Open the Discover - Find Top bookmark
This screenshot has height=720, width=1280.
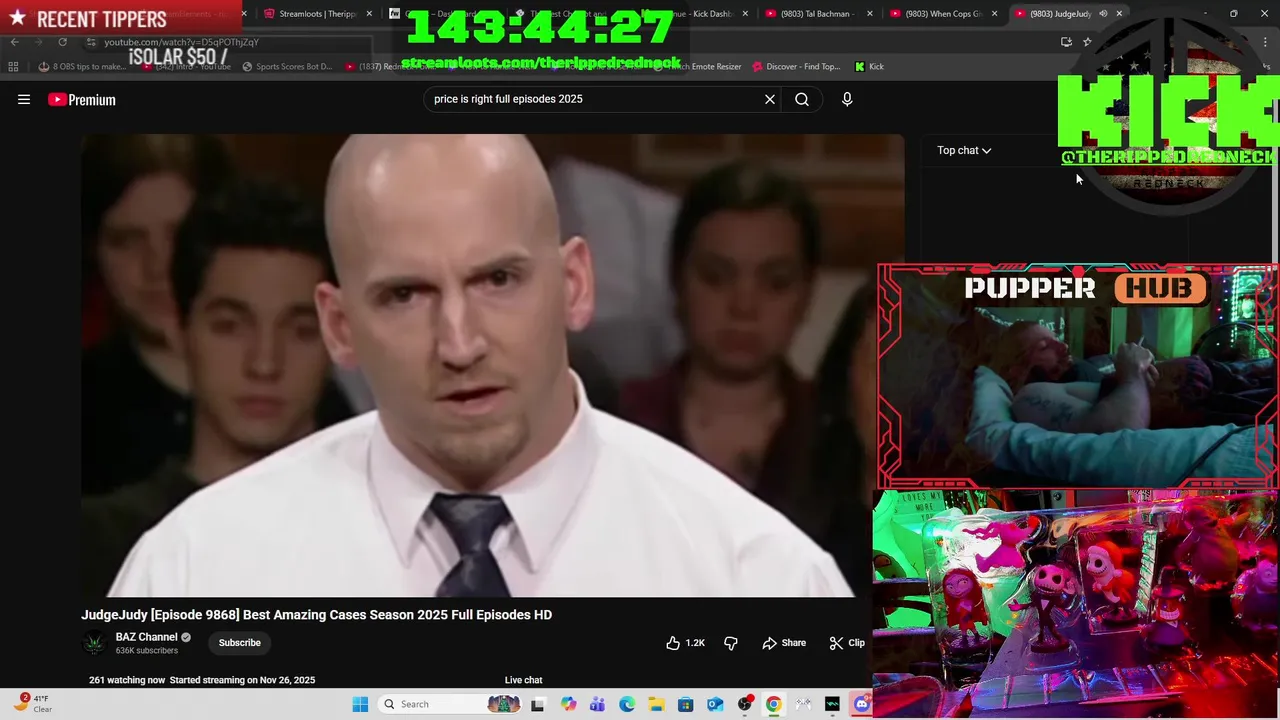(796, 67)
